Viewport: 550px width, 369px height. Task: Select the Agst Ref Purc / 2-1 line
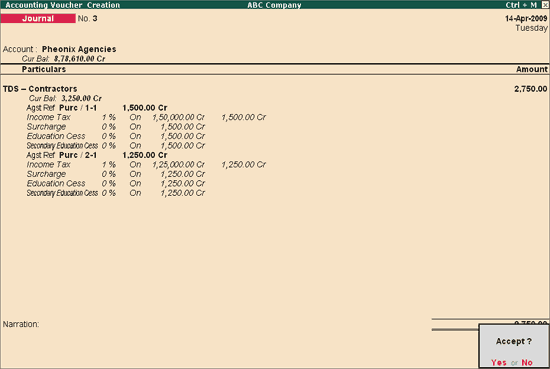click(97, 155)
